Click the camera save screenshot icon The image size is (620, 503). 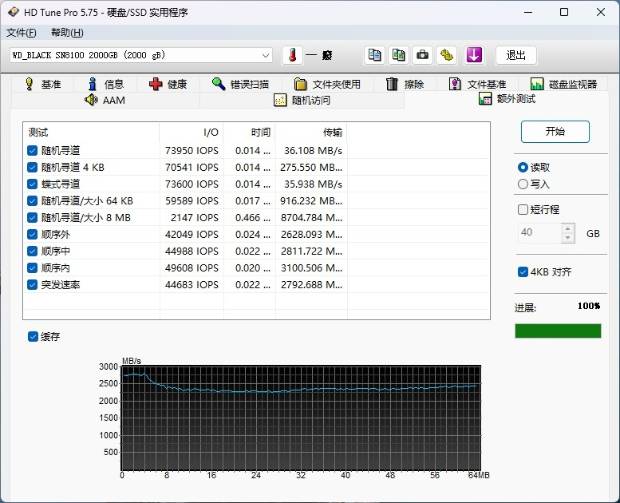tap(422, 55)
